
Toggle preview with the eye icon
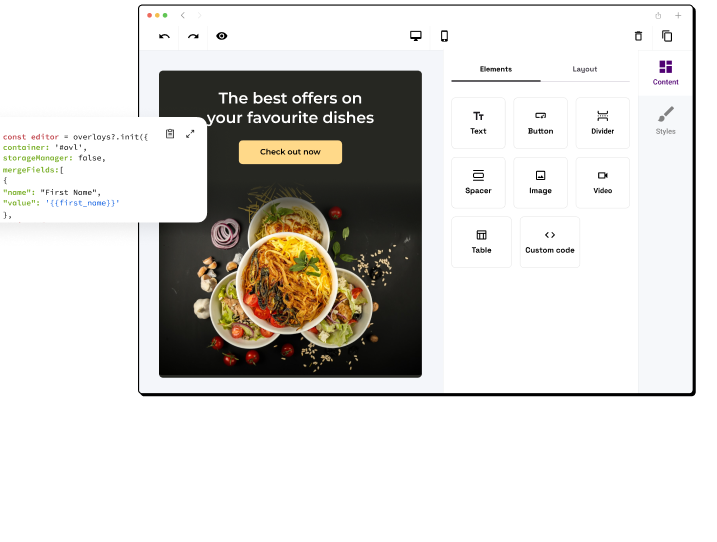tap(222, 36)
